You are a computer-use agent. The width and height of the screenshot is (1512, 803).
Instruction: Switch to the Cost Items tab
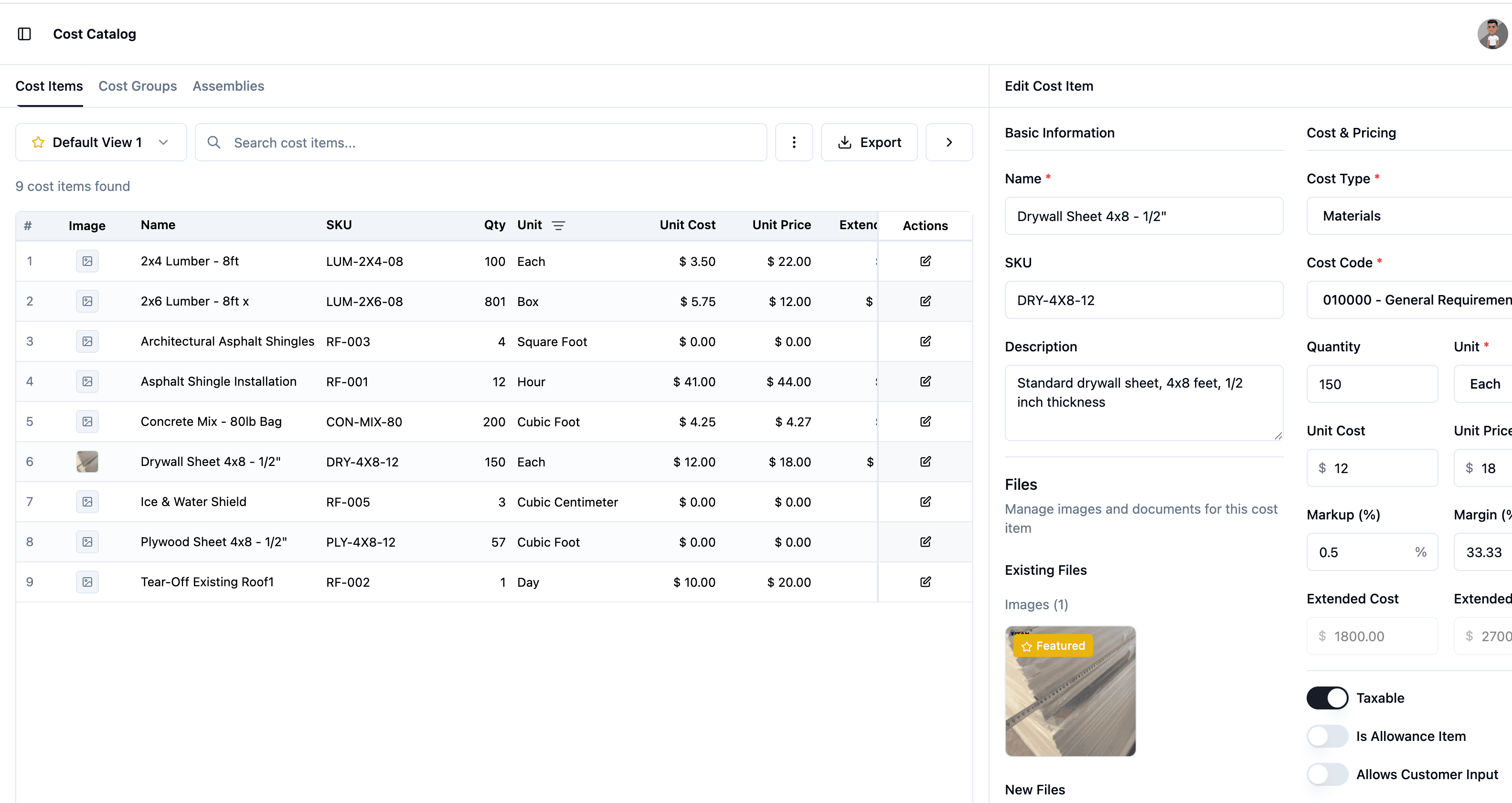coord(49,86)
